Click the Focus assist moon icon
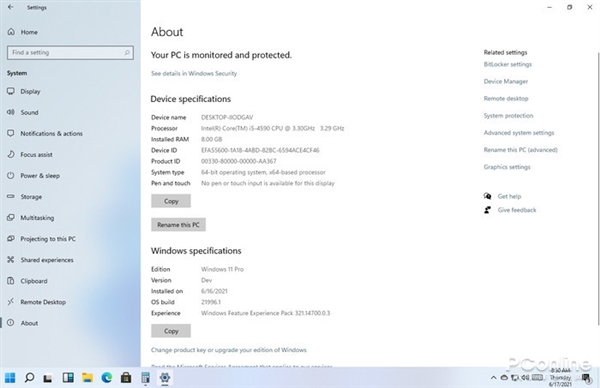This screenshot has width=600, height=388. point(11,154)
